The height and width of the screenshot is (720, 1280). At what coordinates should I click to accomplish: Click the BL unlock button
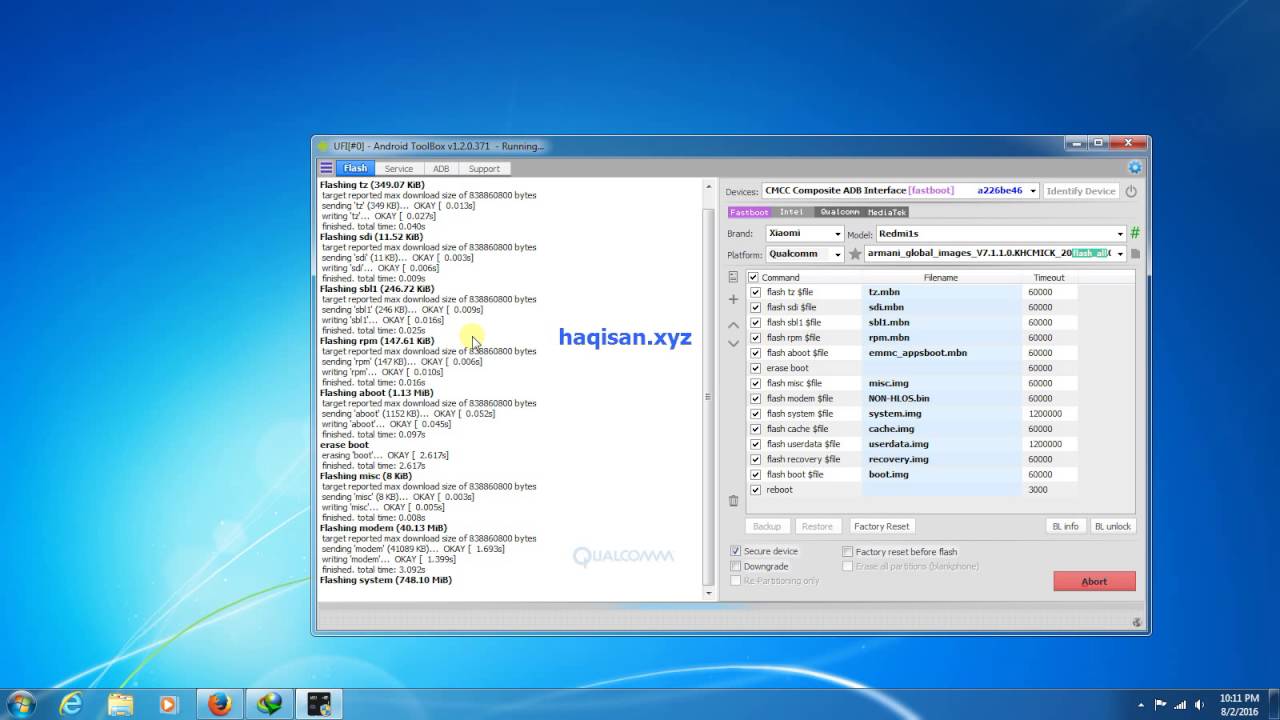click(1112, 526)
